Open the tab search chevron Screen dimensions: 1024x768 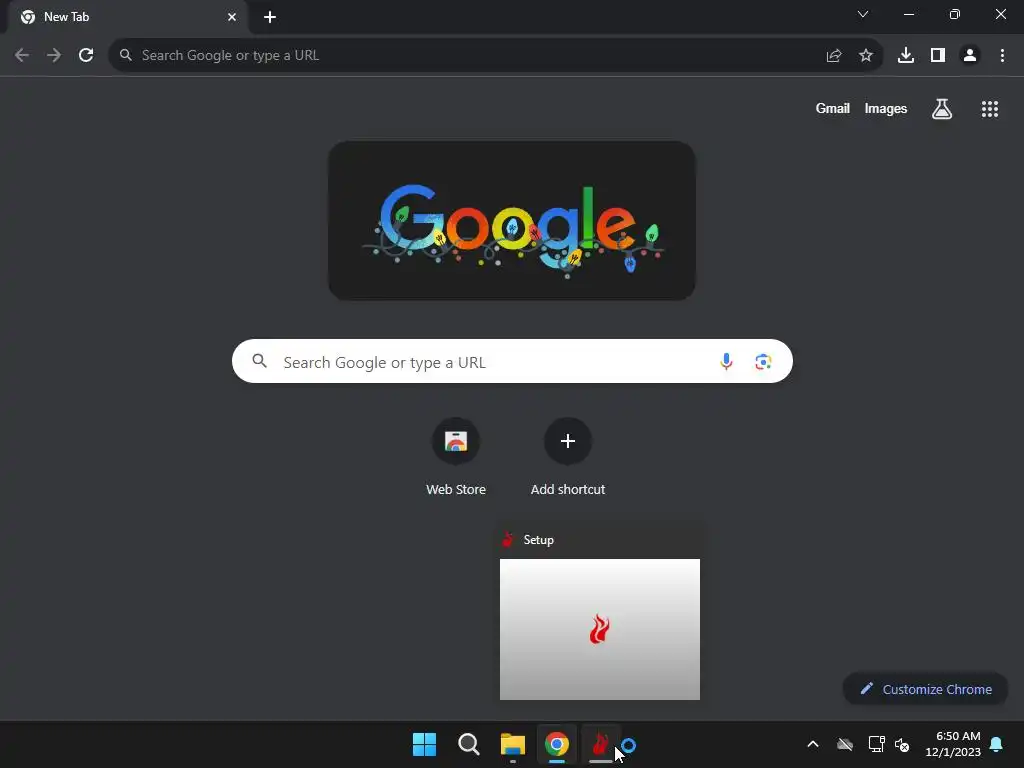863,14
